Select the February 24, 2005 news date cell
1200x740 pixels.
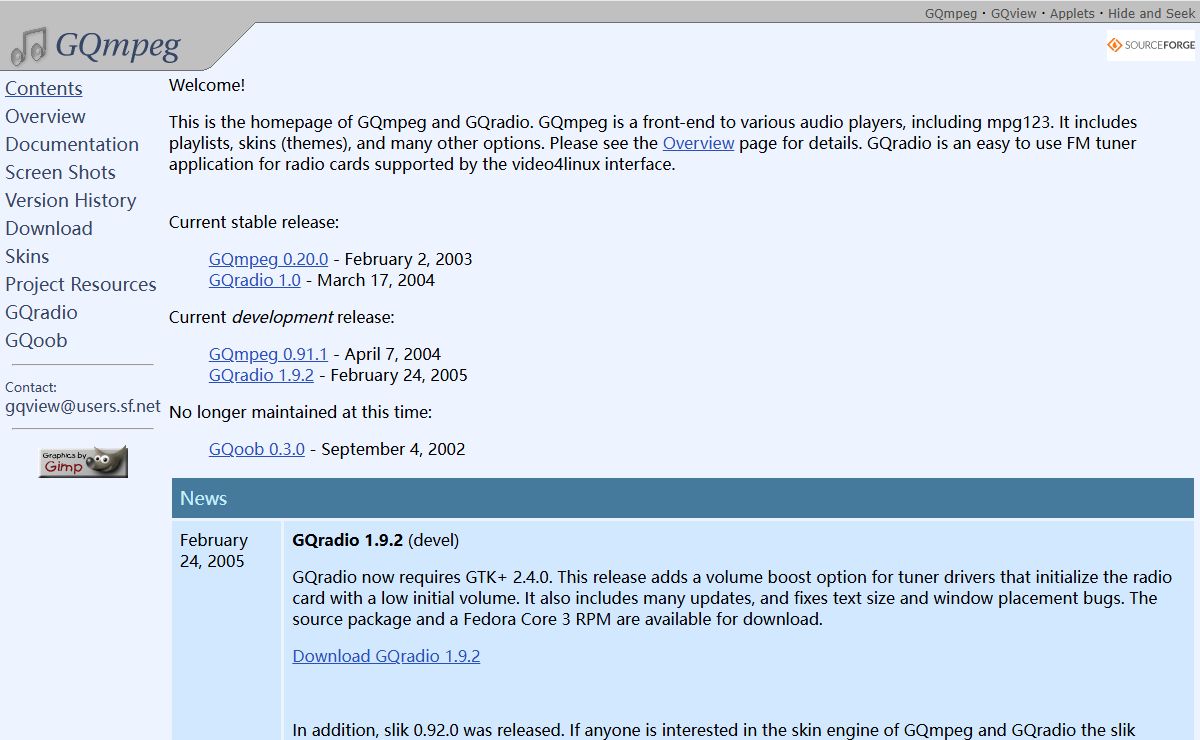coord(227,630)
